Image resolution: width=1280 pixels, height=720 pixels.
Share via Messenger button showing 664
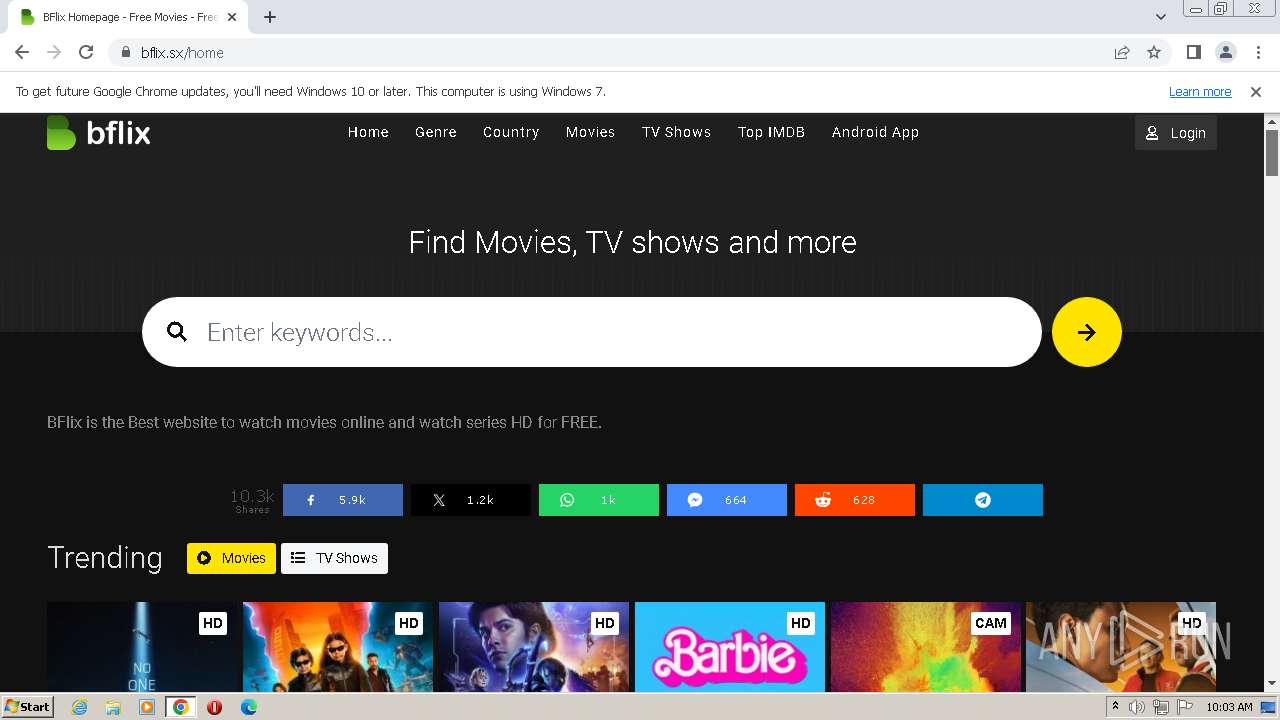click(x=727, y=500)
